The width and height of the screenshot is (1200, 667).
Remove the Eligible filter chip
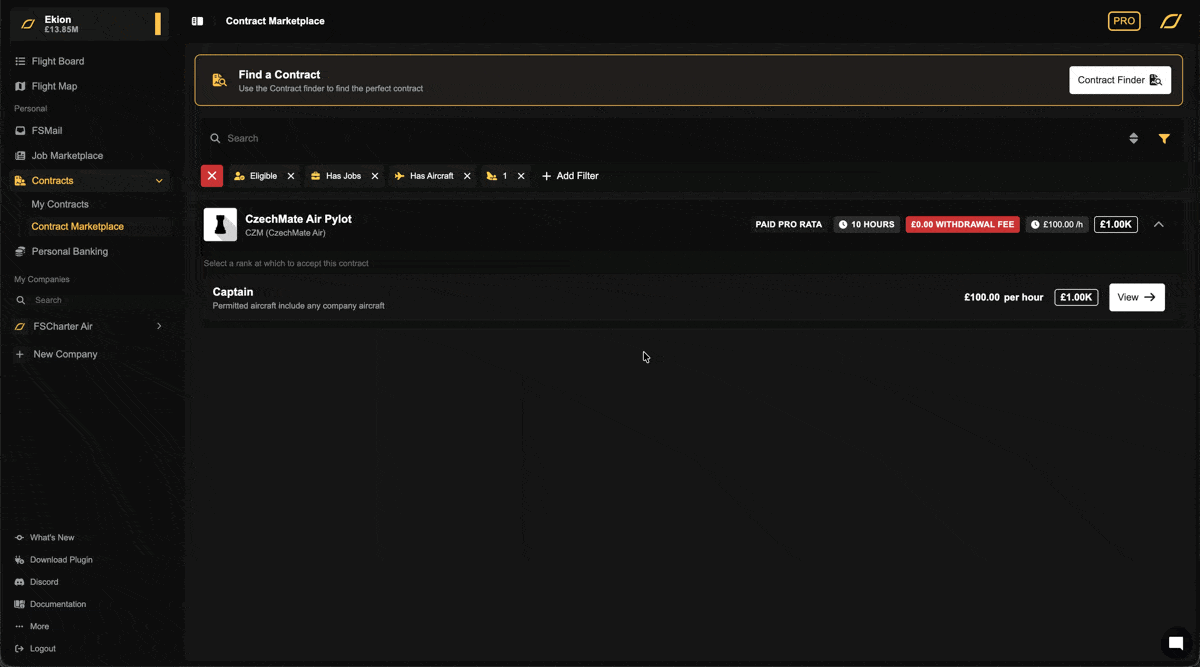click(291, 176)
